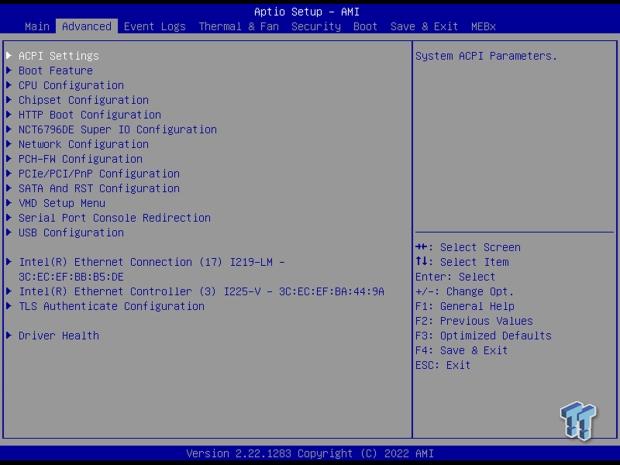This screenshot has width=620, height=465.
Task: Click arrow beside VMD Setup Menu
Action: coord(9,202)
